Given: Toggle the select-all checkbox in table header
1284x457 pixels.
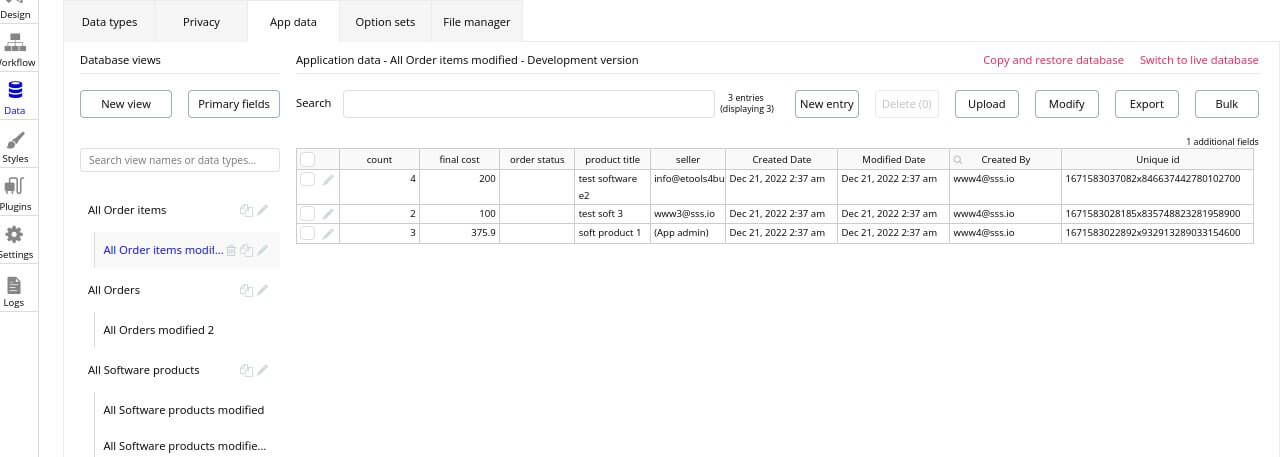Looking at the screenshot, I should coord(308,160).
